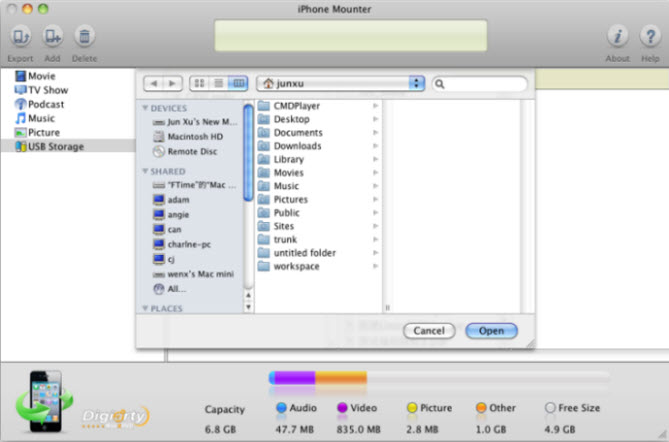Click sidebar scrollbar up arrow

(x=248, y=295)
